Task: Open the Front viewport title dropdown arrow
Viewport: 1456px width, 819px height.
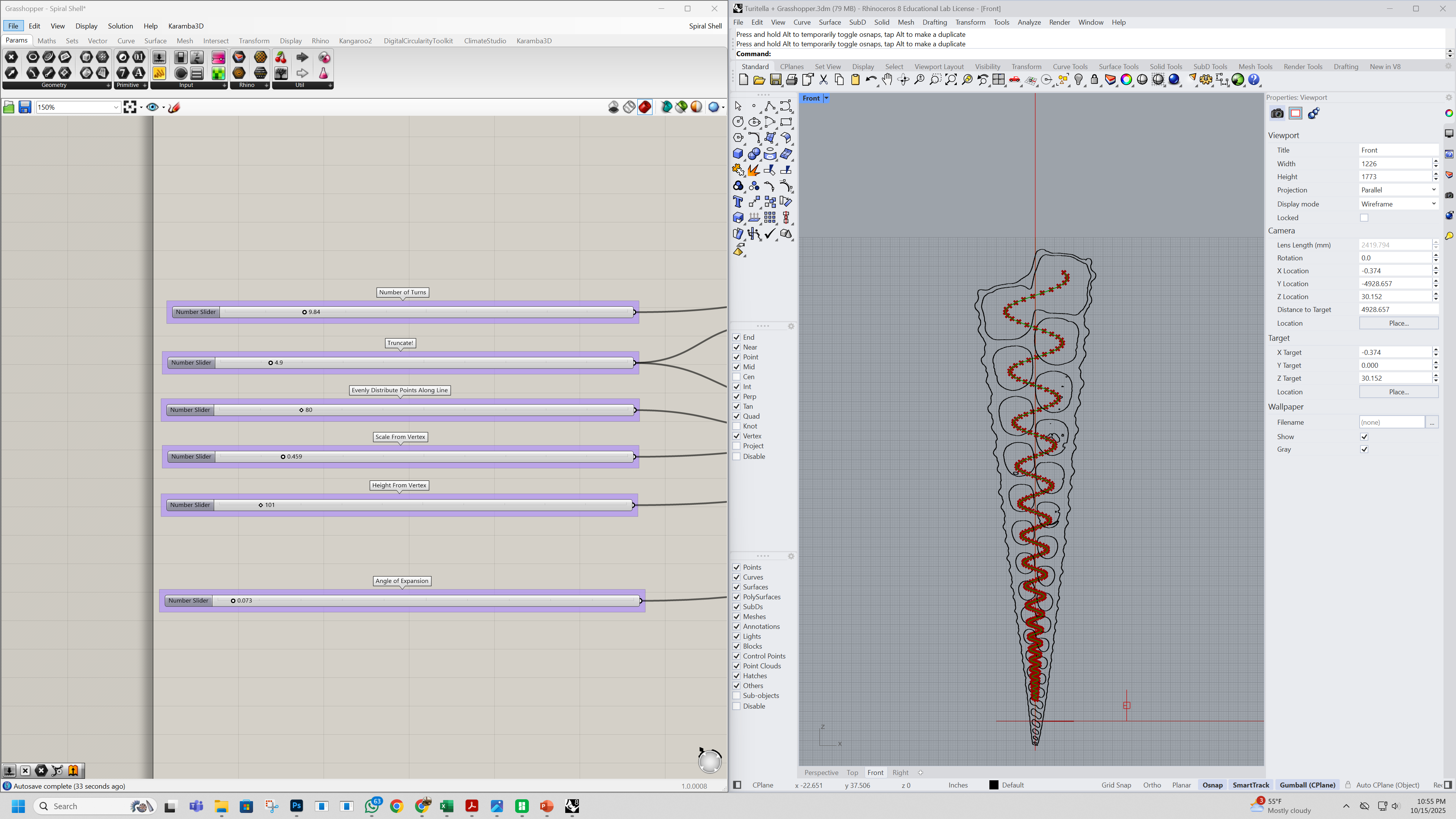Action: click(x=826, y=98)
